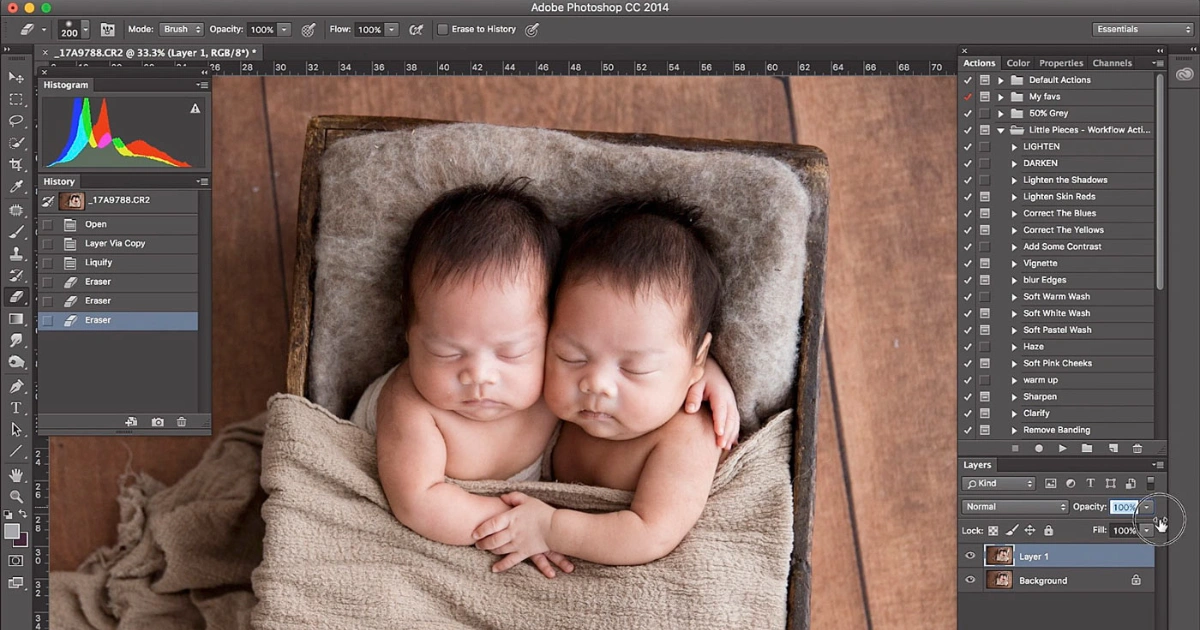This screenshot has width=1200, height=630.
Task: Select the Clone Stamp tool
Action: point(17,252)
